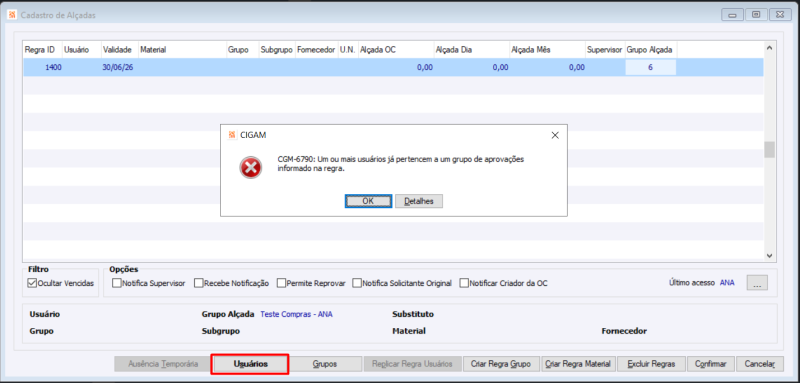Screen dimensions: 800x383
Task: Click Excluir Regras button
Action: (651, 364)
